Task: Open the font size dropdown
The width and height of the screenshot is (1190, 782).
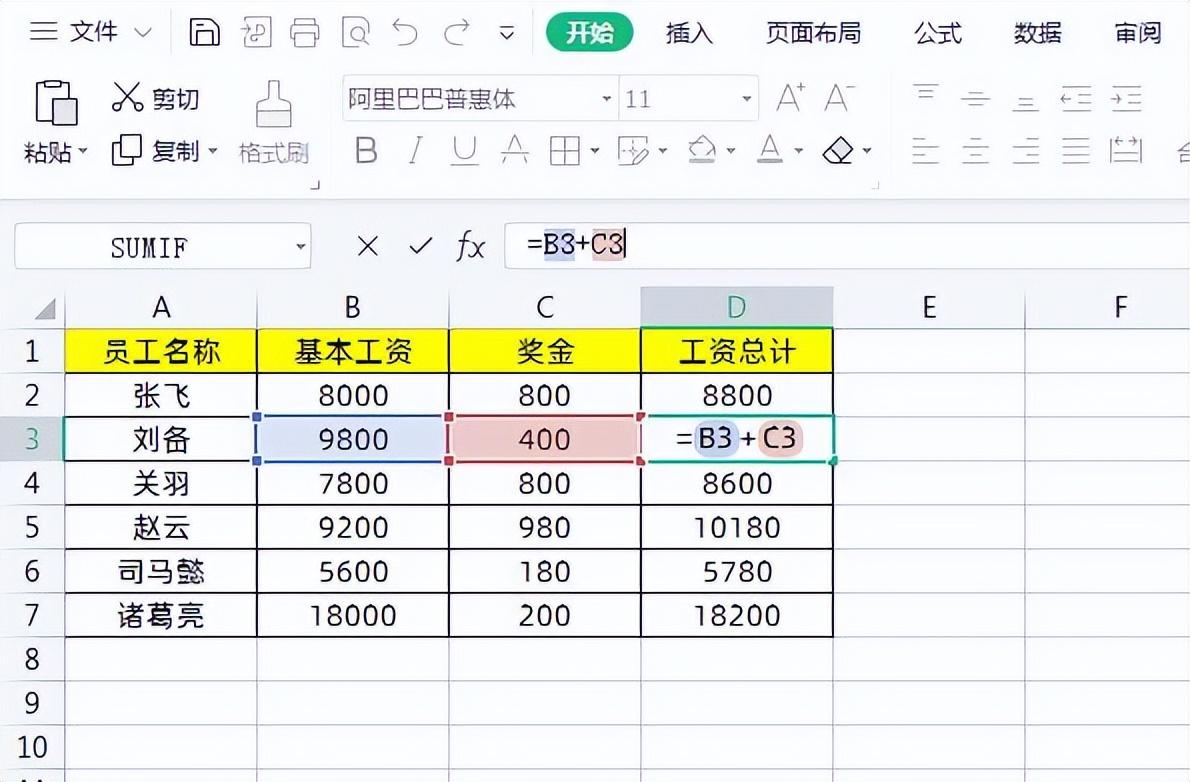Action: coord(747,99)
